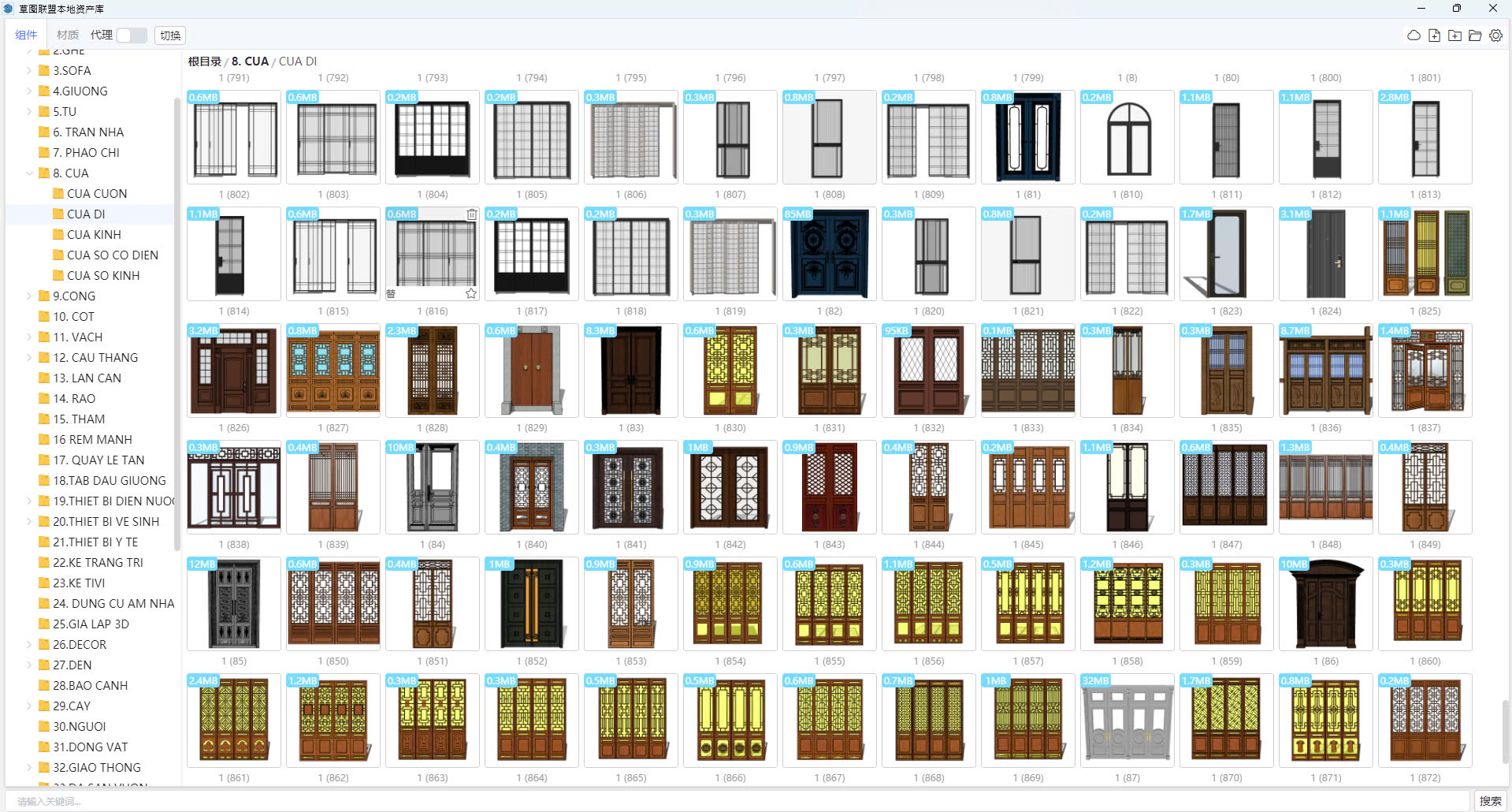Switch to the 组件 components tab

[x=26, y=35]
